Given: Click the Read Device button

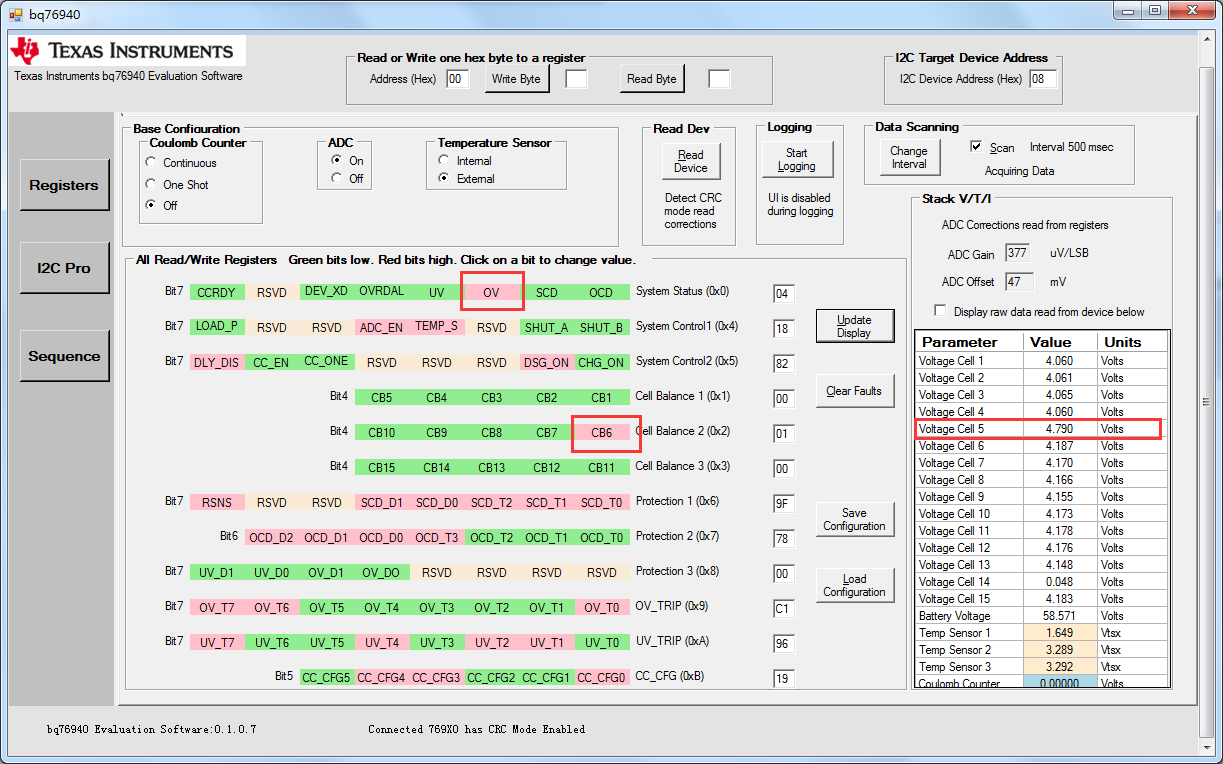Looking at the screenshot, I should pos(690,161).
